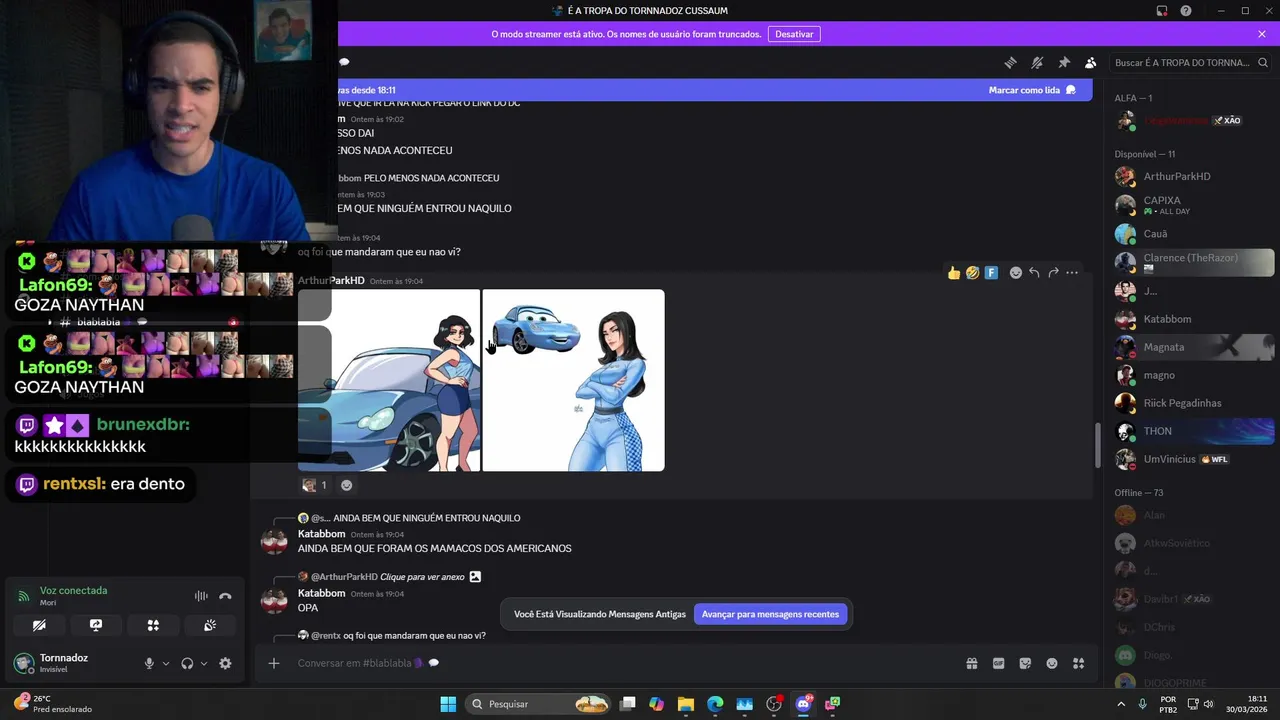Click the taskbar Pesquisar search box
The width and height of the screenshot is (1280, 720).
pyautogui.click(x=540, y=704)
